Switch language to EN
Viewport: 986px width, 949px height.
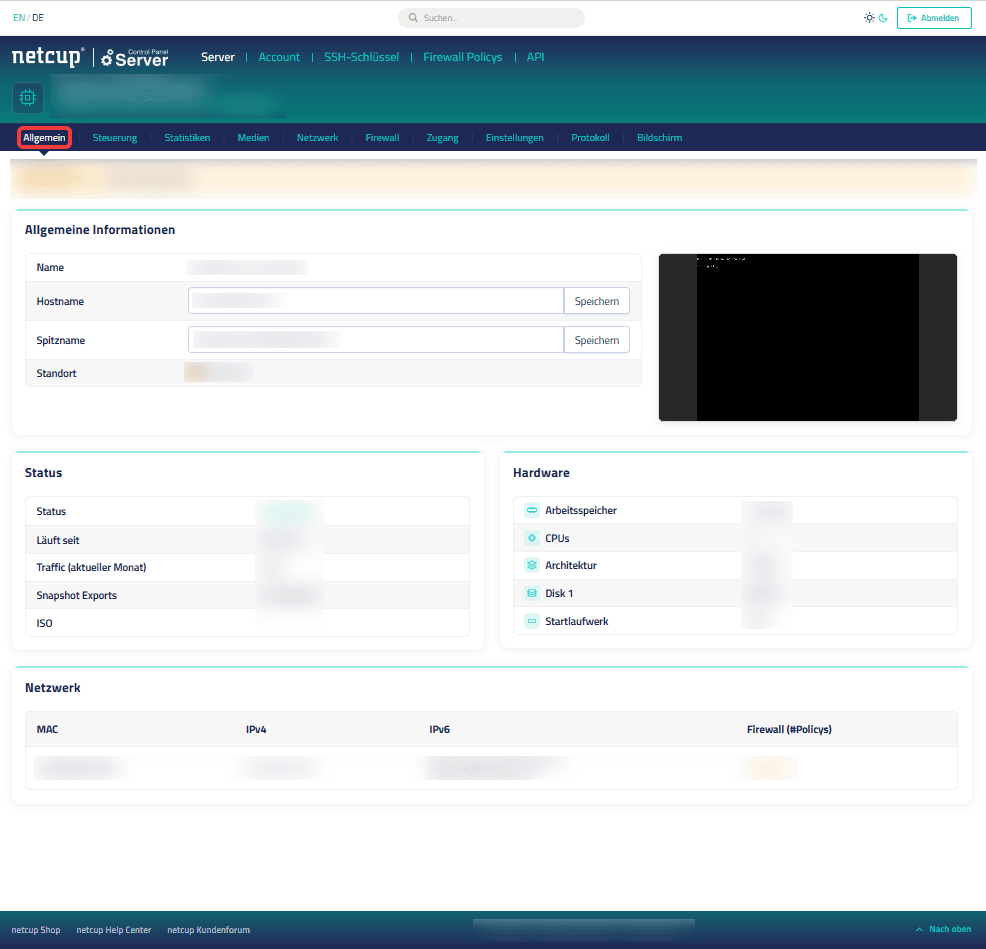click(19, 18)
